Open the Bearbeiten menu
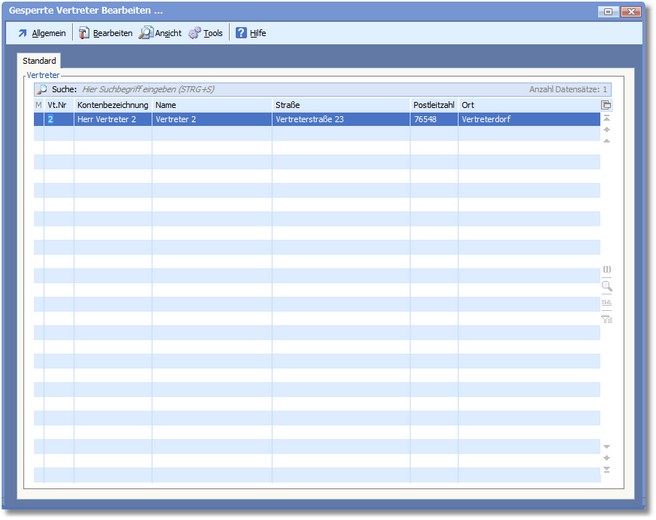This screenshot has height=520, width=656. pyautogui.click(x=104, y=33)
